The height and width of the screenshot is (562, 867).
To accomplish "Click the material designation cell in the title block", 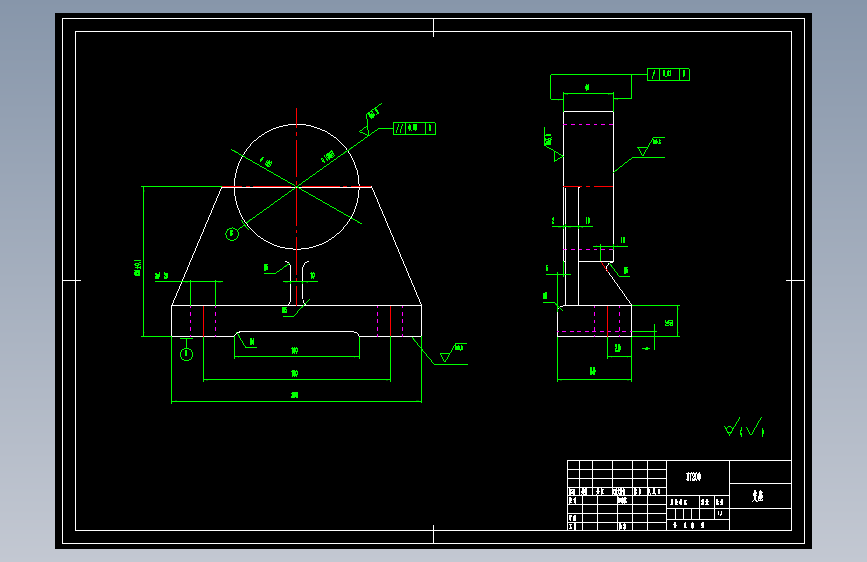I will (x=698, y=477).
